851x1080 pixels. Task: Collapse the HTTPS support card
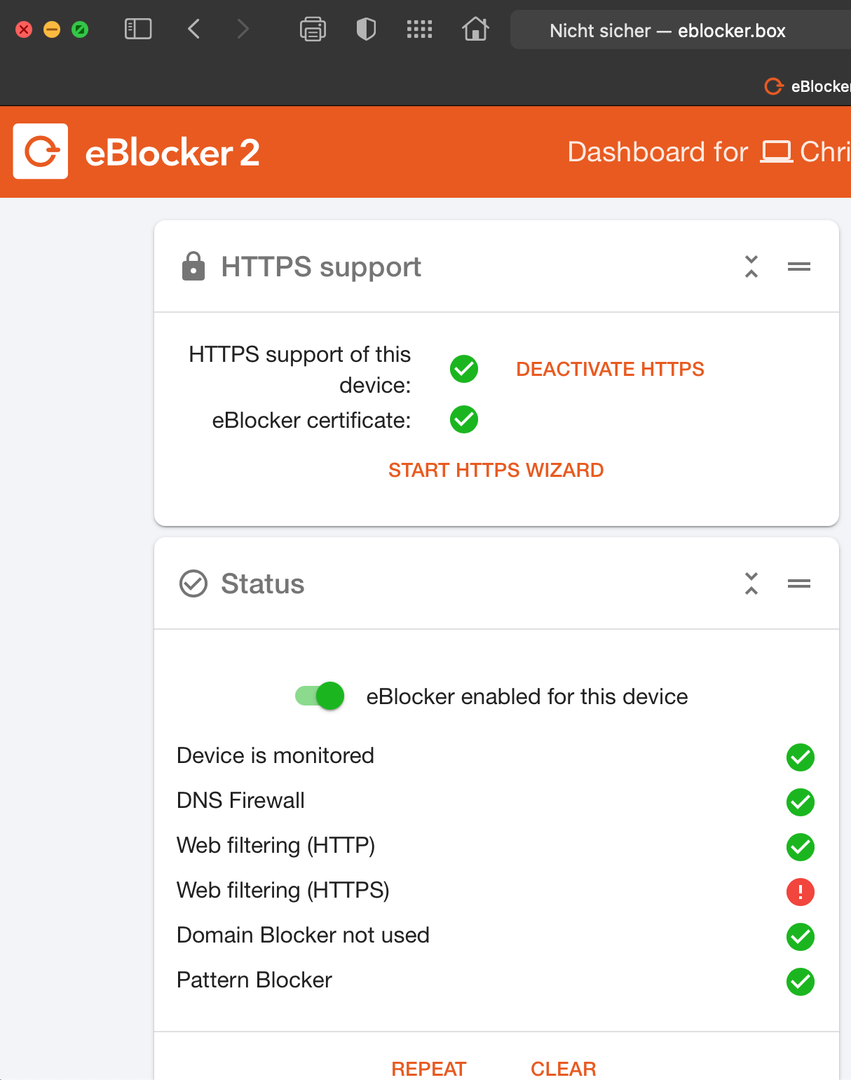[751, 267]
